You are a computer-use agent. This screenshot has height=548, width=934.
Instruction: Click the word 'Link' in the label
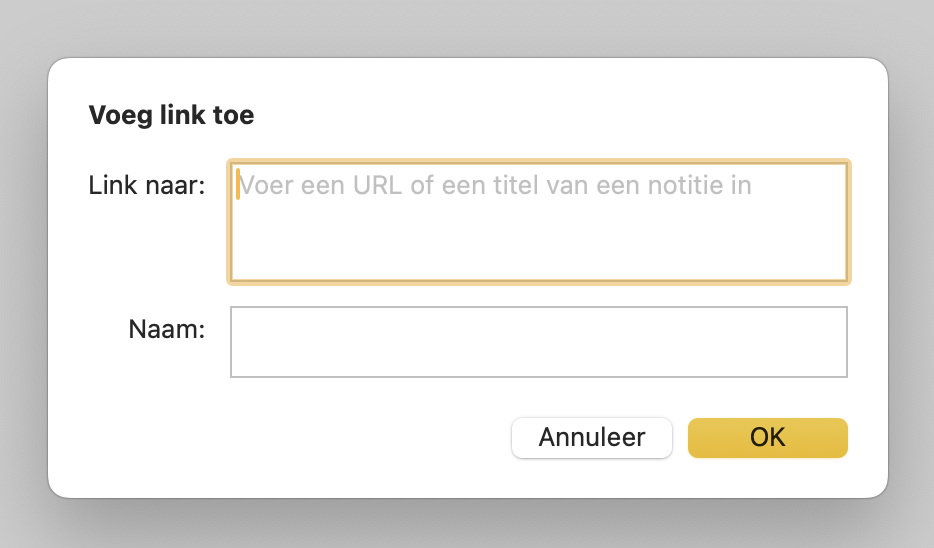click(110, 186)
